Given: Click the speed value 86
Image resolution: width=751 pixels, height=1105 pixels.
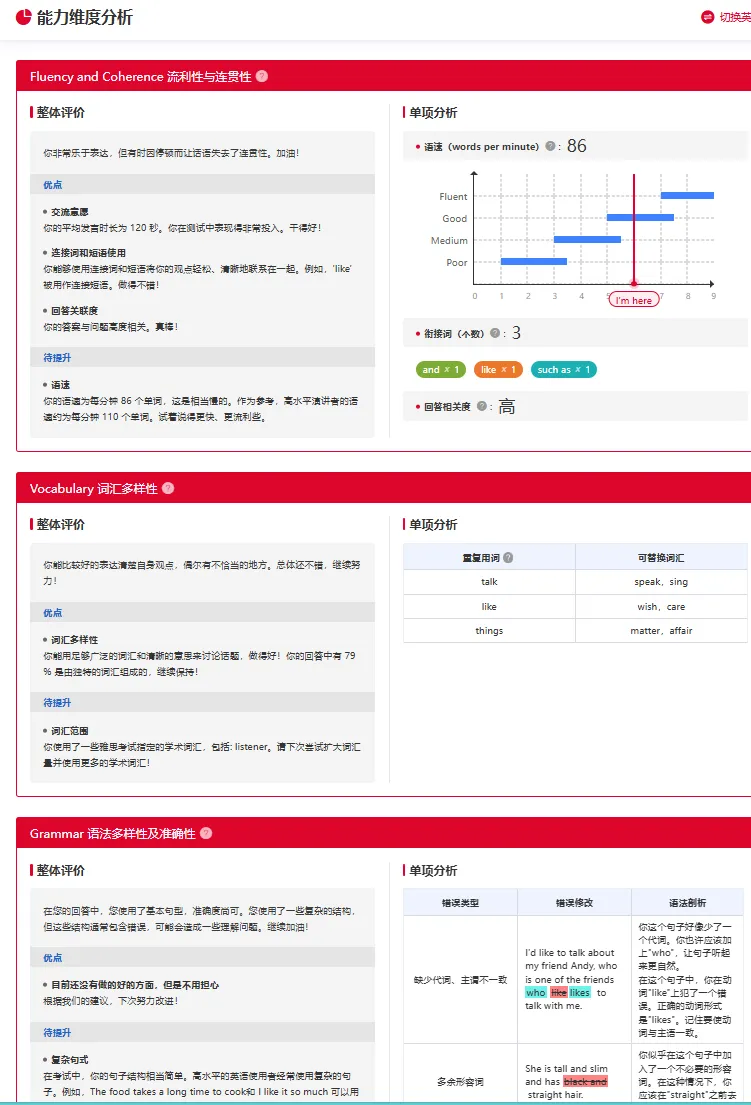Looking at the screenshot, I should coord(576,146).
